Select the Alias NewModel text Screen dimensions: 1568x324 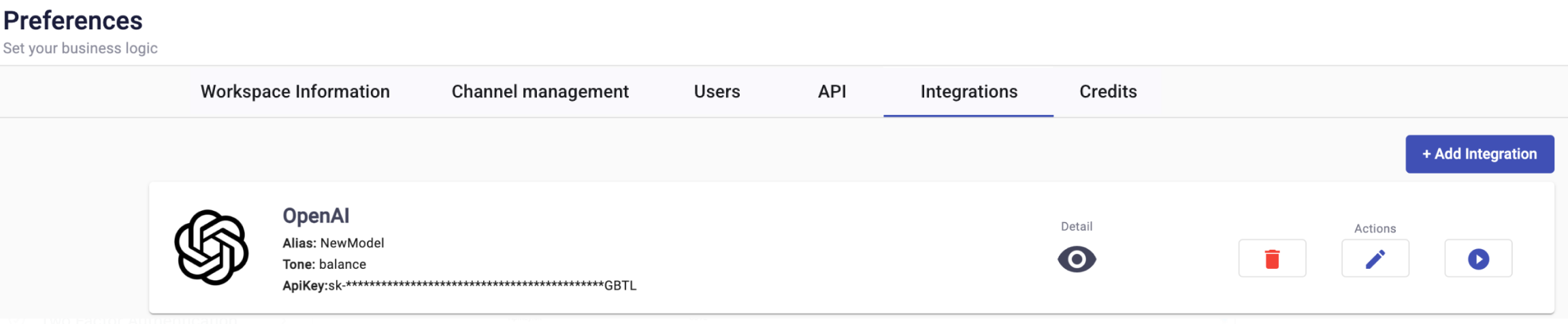[x=333, y=243]
